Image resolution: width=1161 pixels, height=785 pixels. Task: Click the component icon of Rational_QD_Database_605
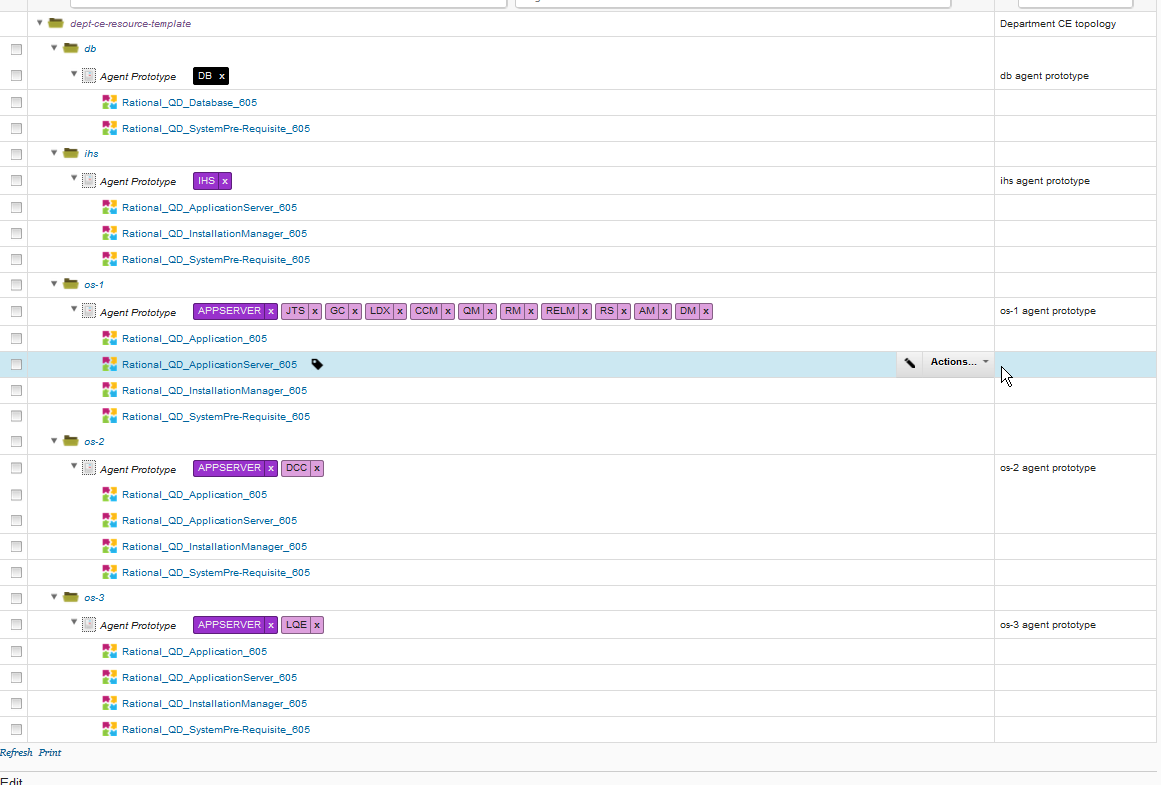110,102
